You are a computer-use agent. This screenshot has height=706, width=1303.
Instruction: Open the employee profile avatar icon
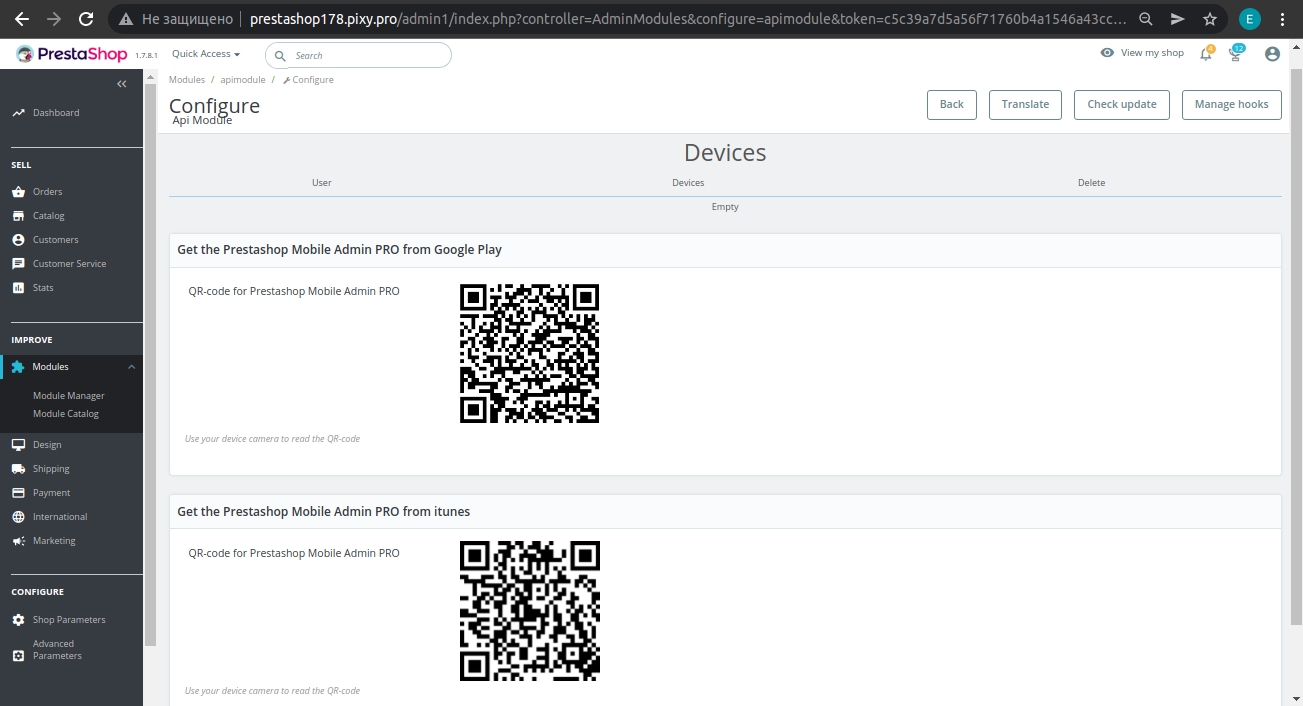(x=1272, y=54)
